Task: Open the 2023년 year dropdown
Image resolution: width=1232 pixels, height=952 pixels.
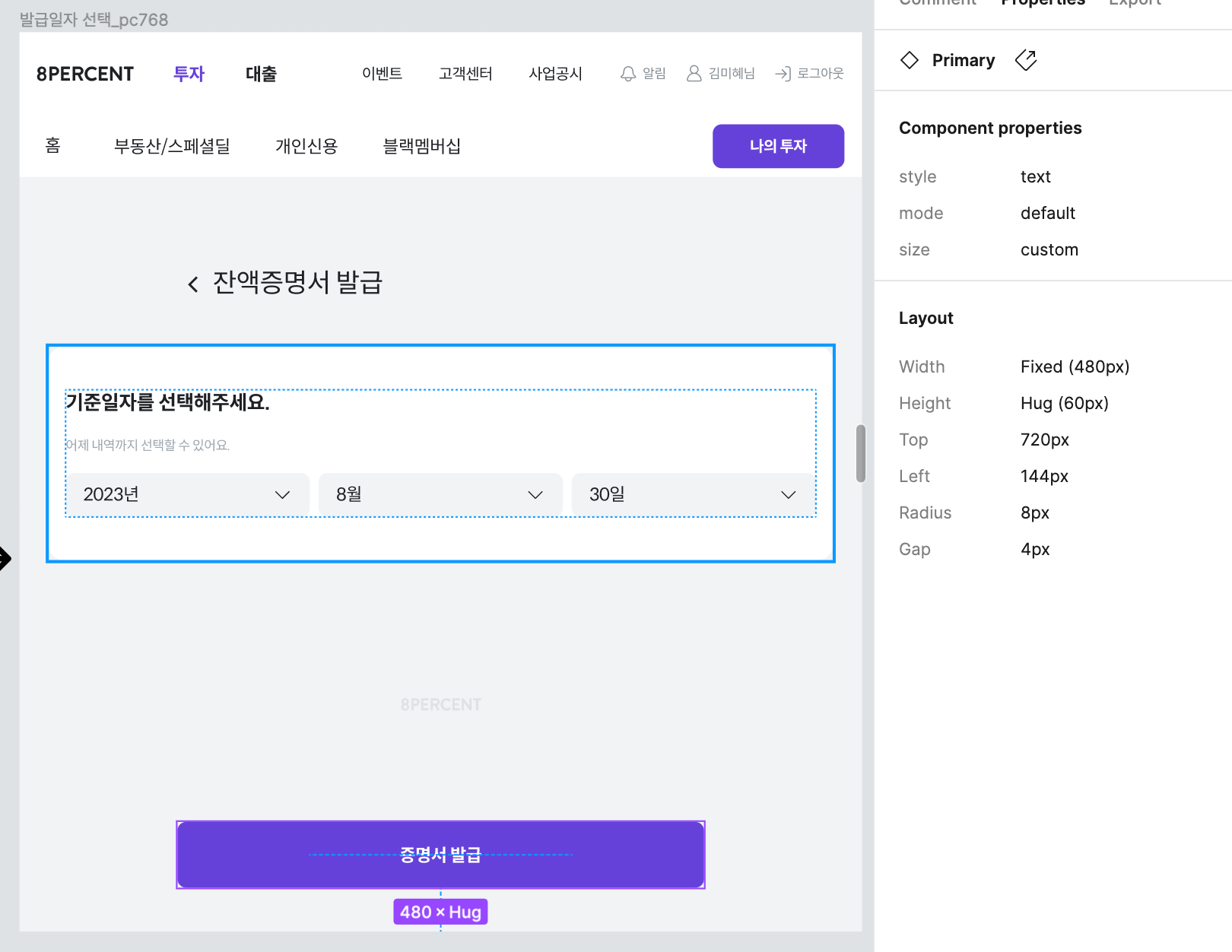Action: pyautogui.click(x=188, y=495)
